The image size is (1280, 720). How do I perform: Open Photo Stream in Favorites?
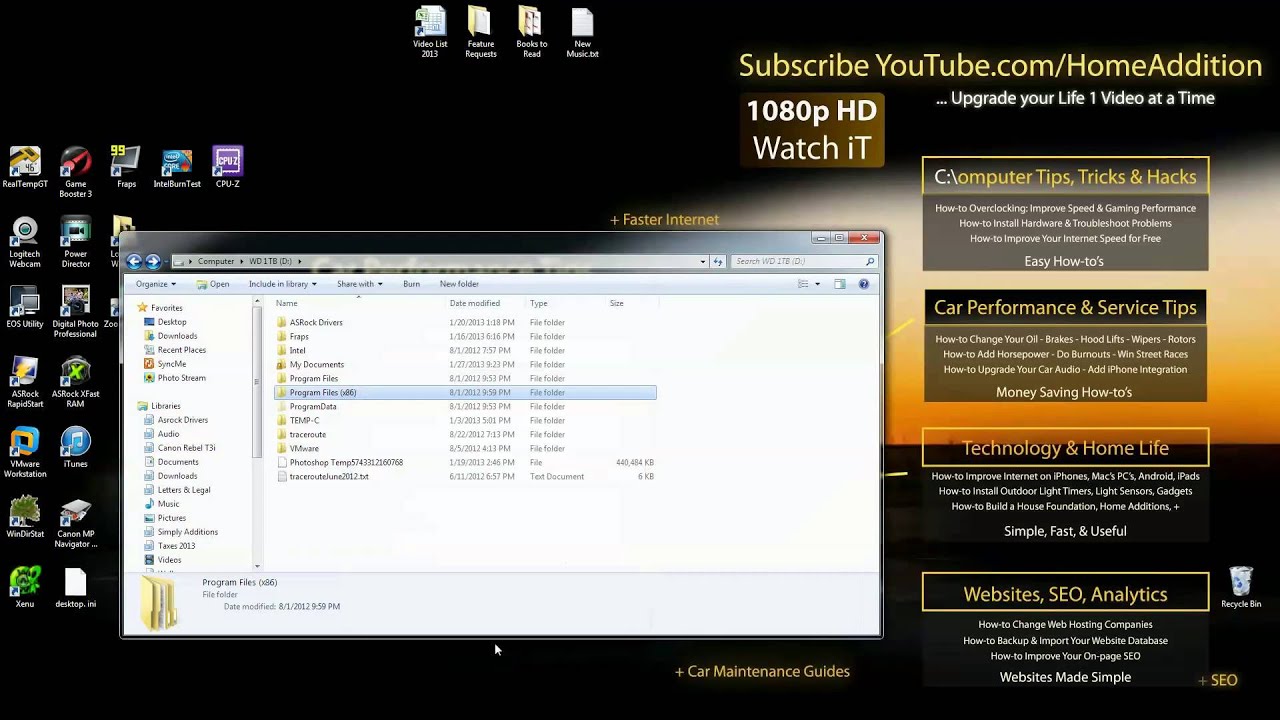[181, 378]
